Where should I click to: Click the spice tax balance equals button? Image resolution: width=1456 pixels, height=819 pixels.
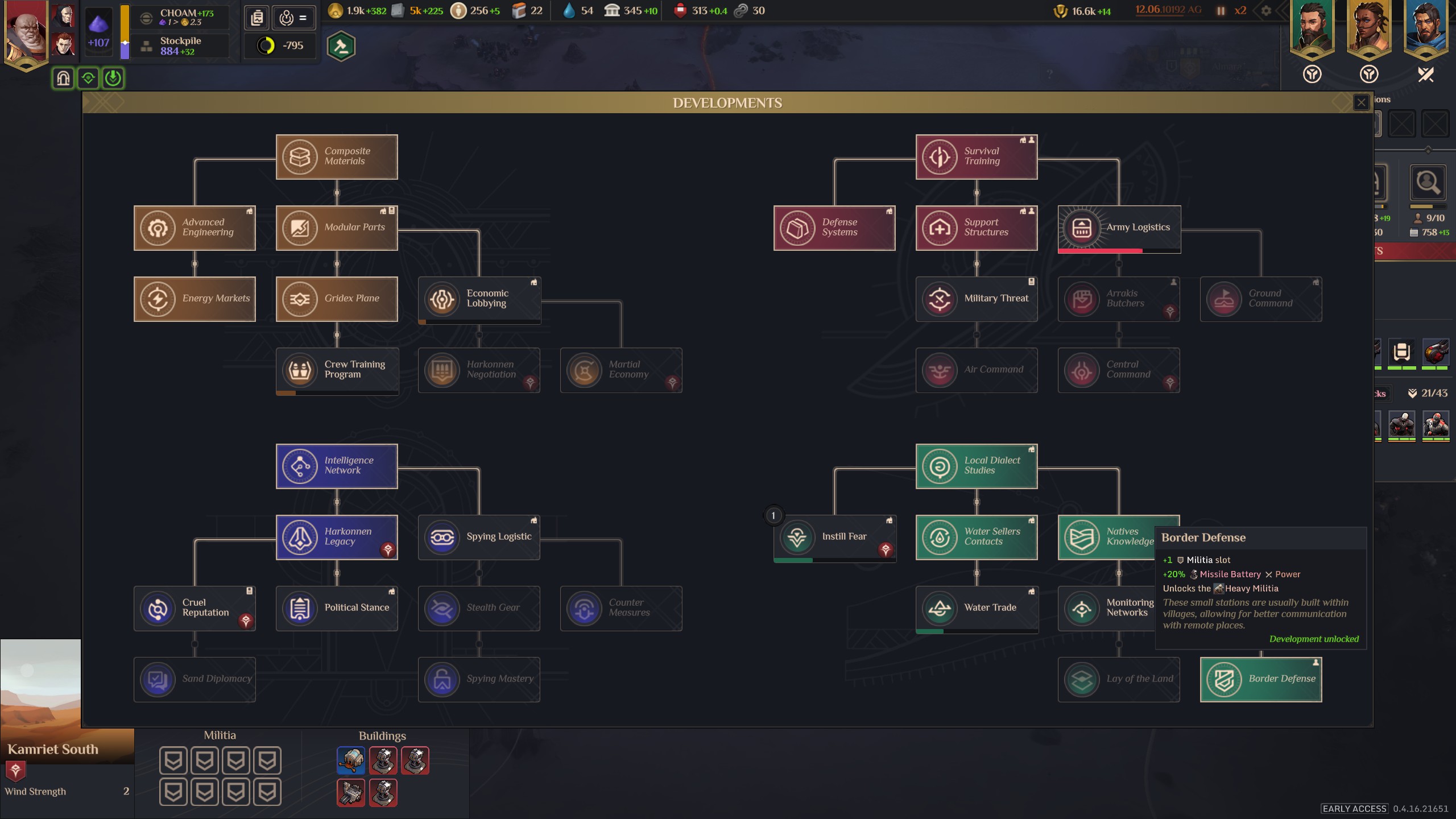(x=294, y=18)
